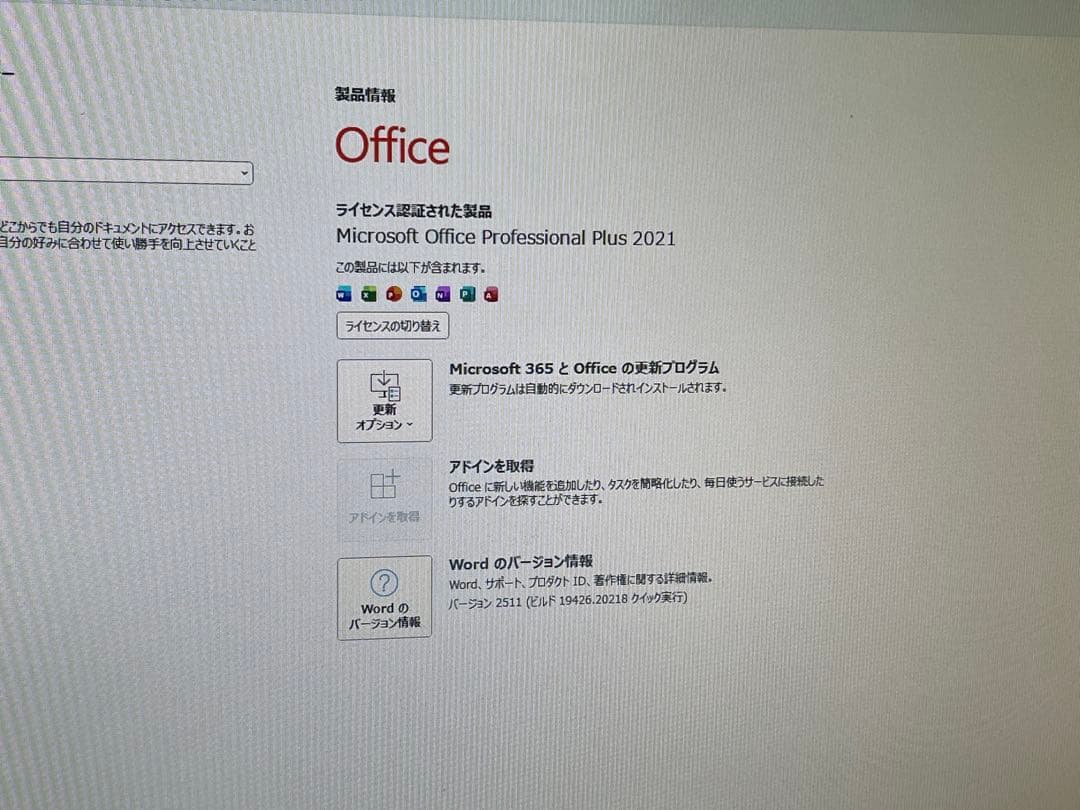Open the Access icon at the end of the row
This screenshot has height=810, width=1080.
489,293
